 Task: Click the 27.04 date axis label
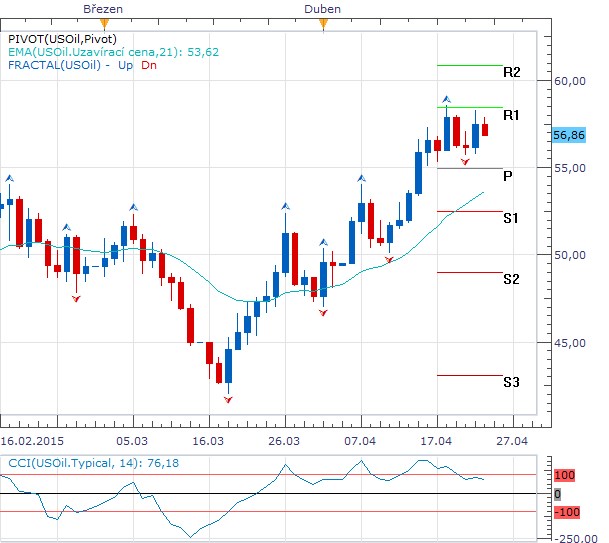512,441
